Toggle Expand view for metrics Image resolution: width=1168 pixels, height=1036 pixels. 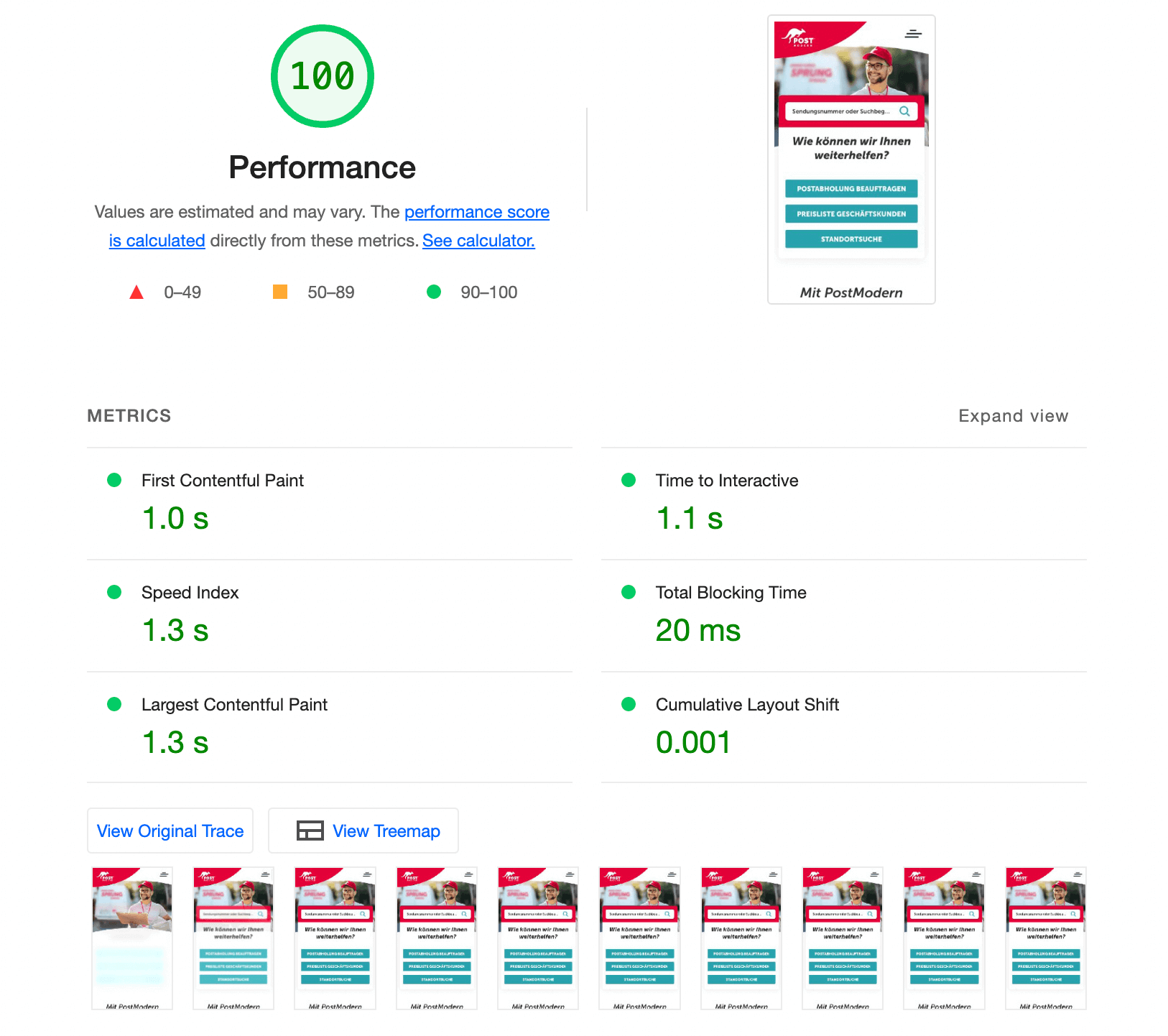(1013, 416)
